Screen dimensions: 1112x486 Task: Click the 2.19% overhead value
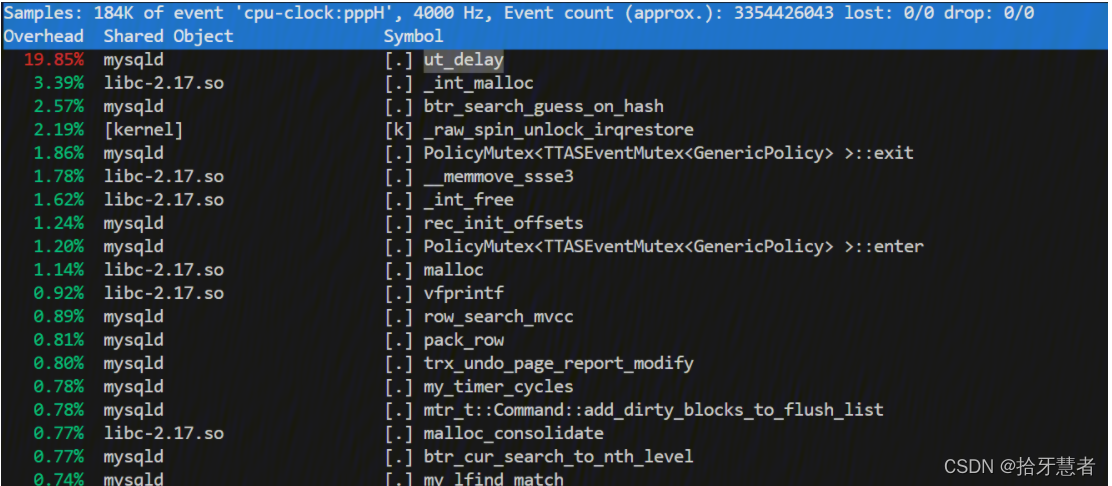[58, 131]
